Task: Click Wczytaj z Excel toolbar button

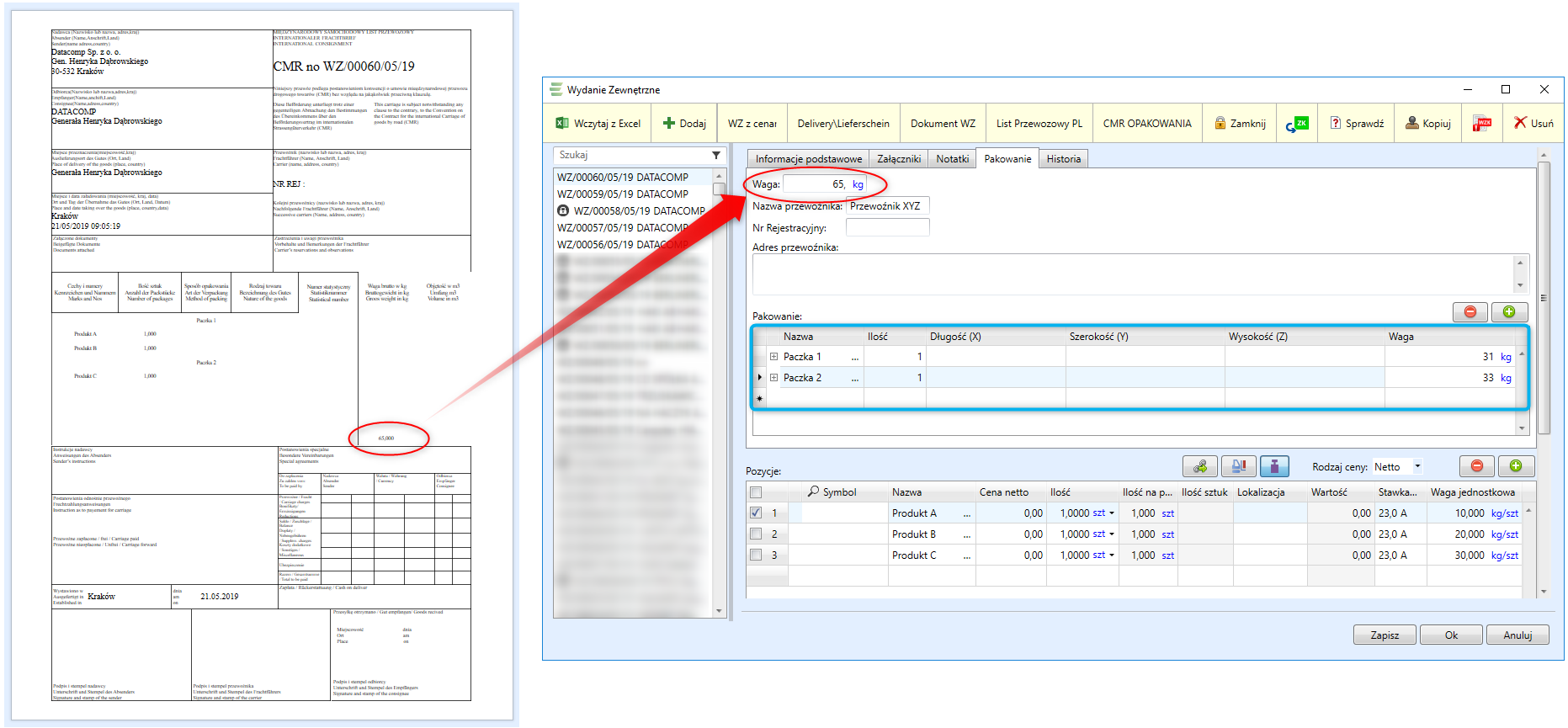Action: (598, 124)
